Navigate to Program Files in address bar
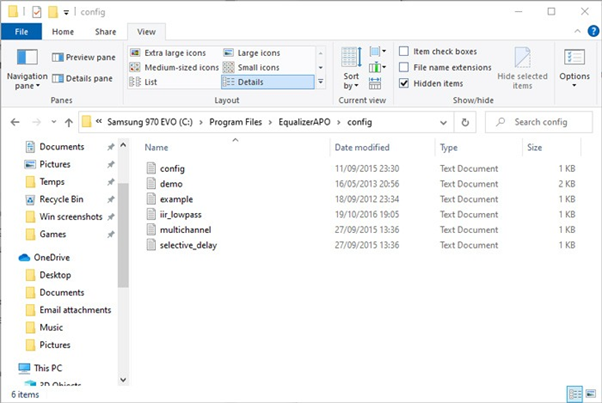 coord(235,122)
